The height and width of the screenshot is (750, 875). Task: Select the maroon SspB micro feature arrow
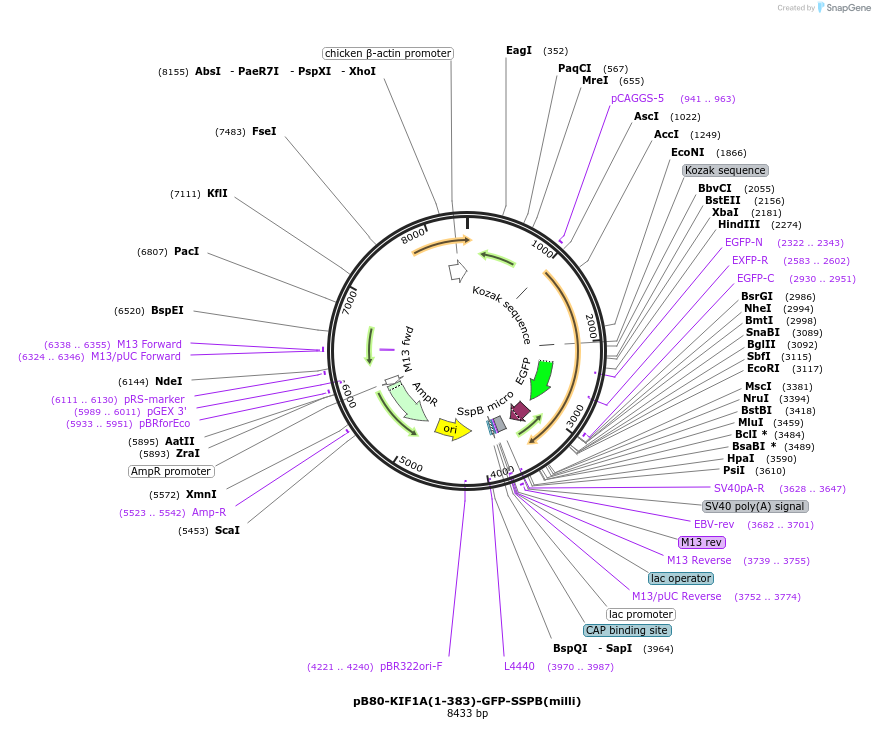(520, 410)
